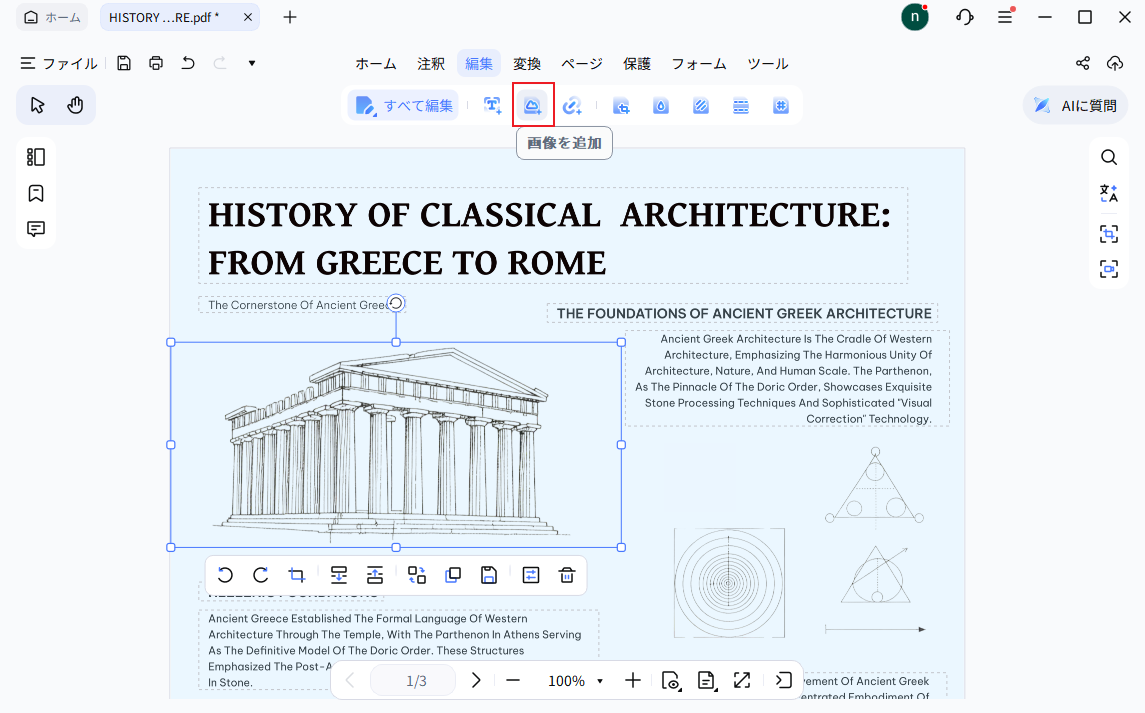
Task: Send selected image backward
Action: 339,575
